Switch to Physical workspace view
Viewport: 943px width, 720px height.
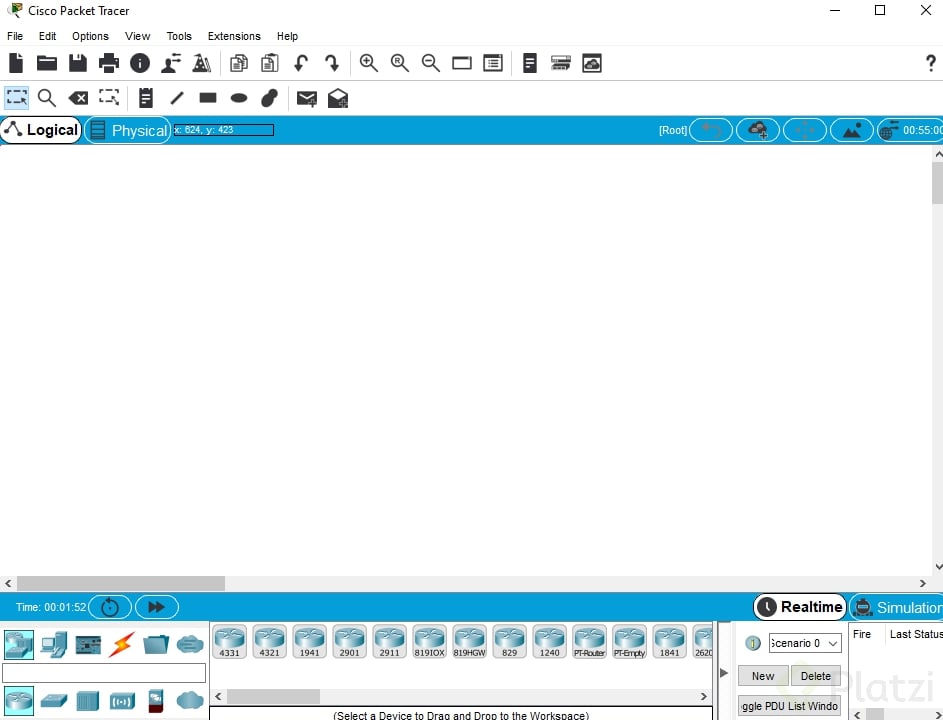point(127,131)
